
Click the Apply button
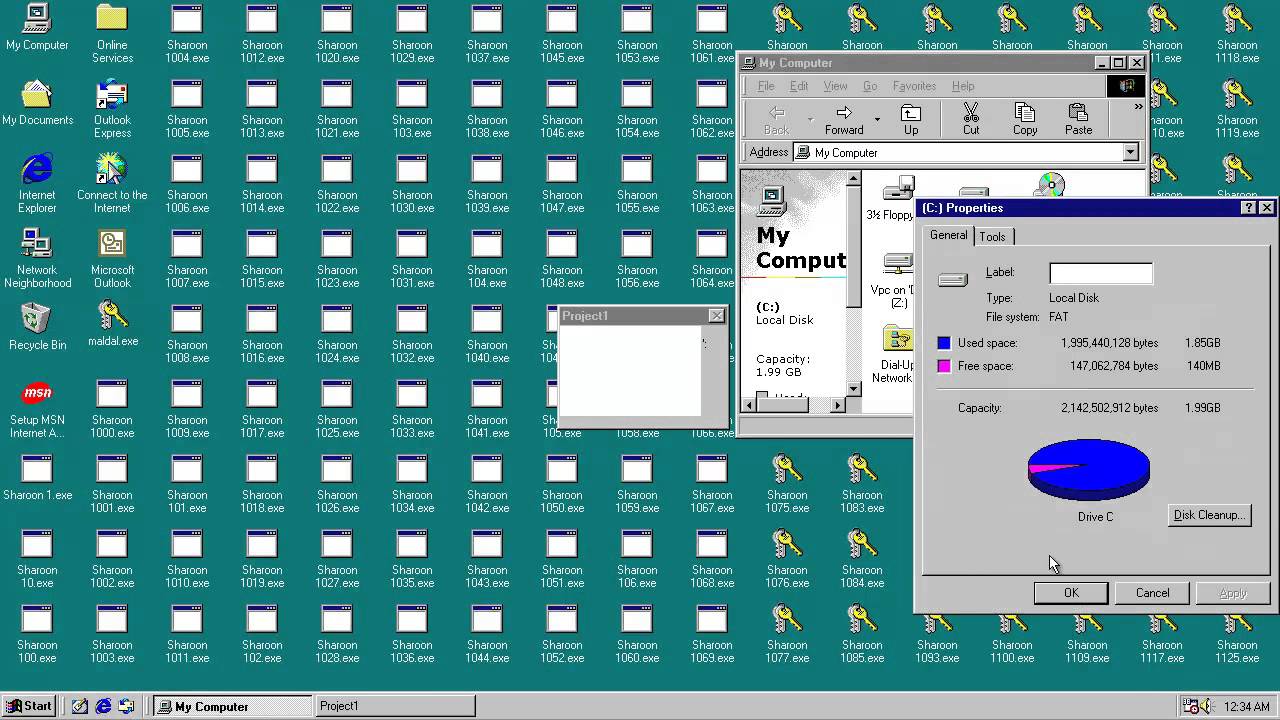(1233, 593)
